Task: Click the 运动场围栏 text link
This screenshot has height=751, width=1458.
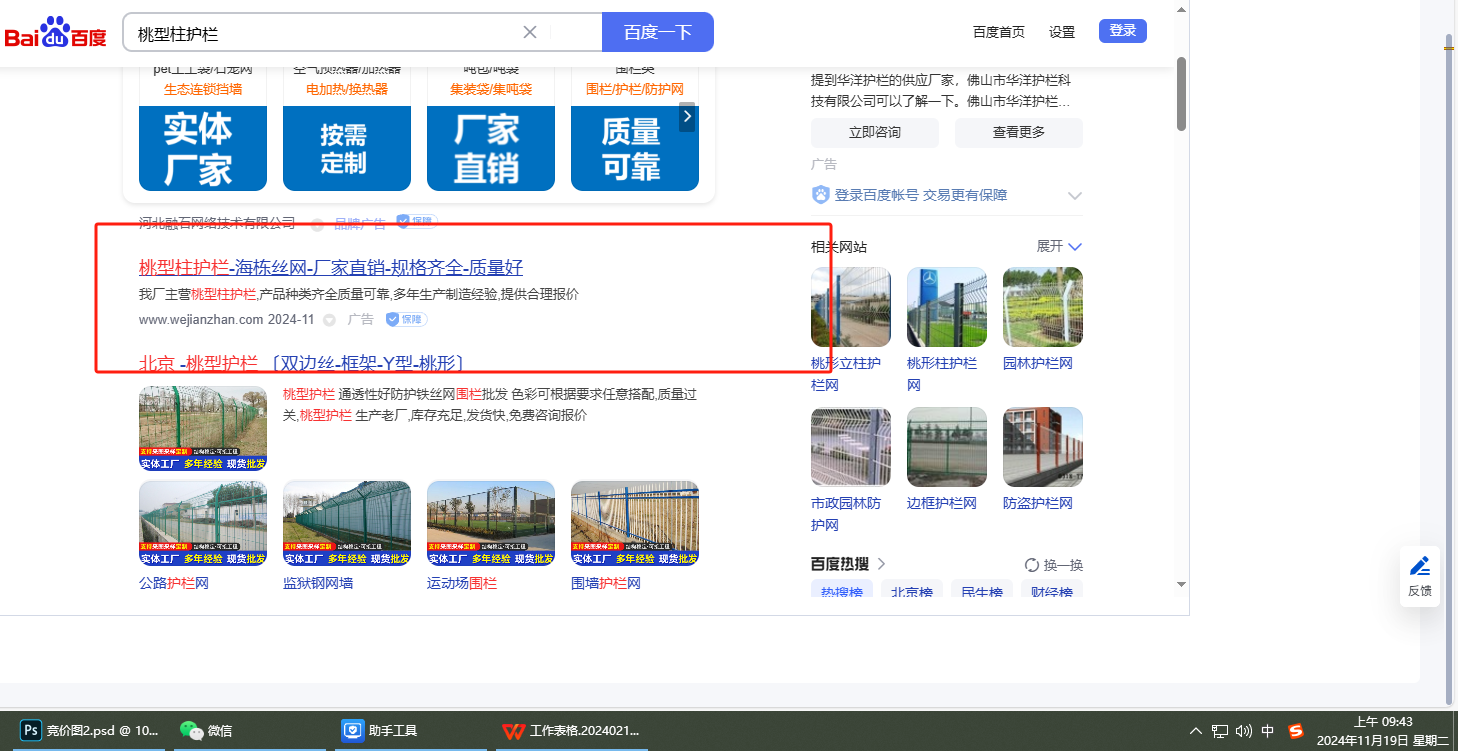Action: pyautogui.click(x=462, y=583)
